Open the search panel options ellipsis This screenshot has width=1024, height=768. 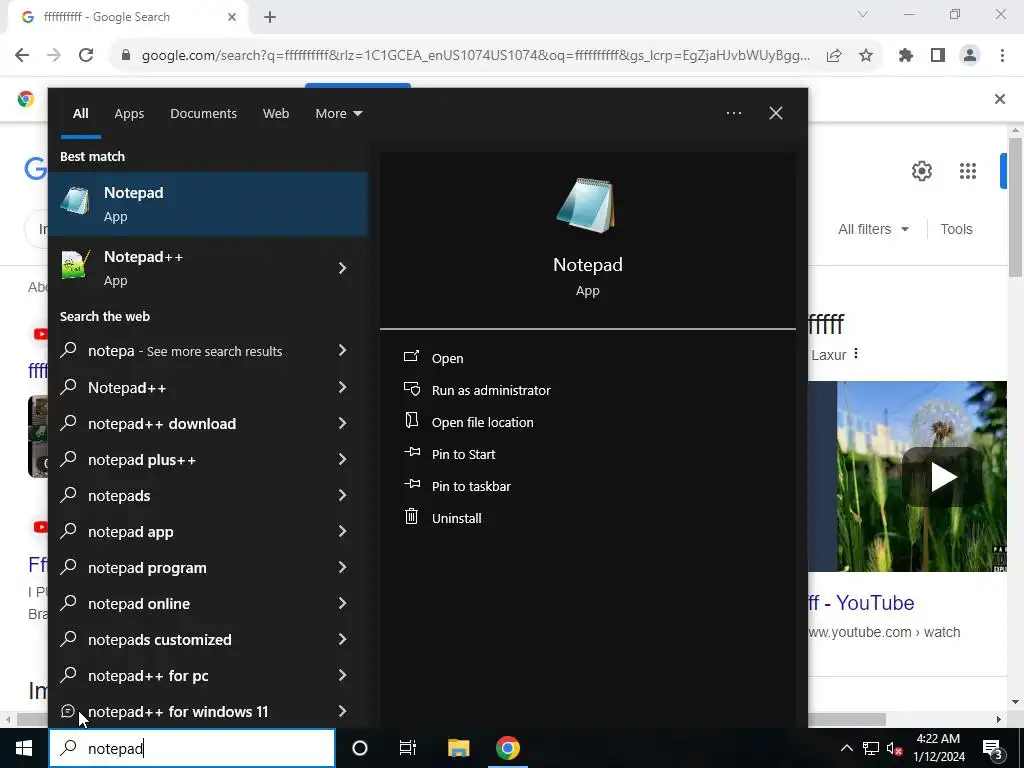(x=734, y=113)
